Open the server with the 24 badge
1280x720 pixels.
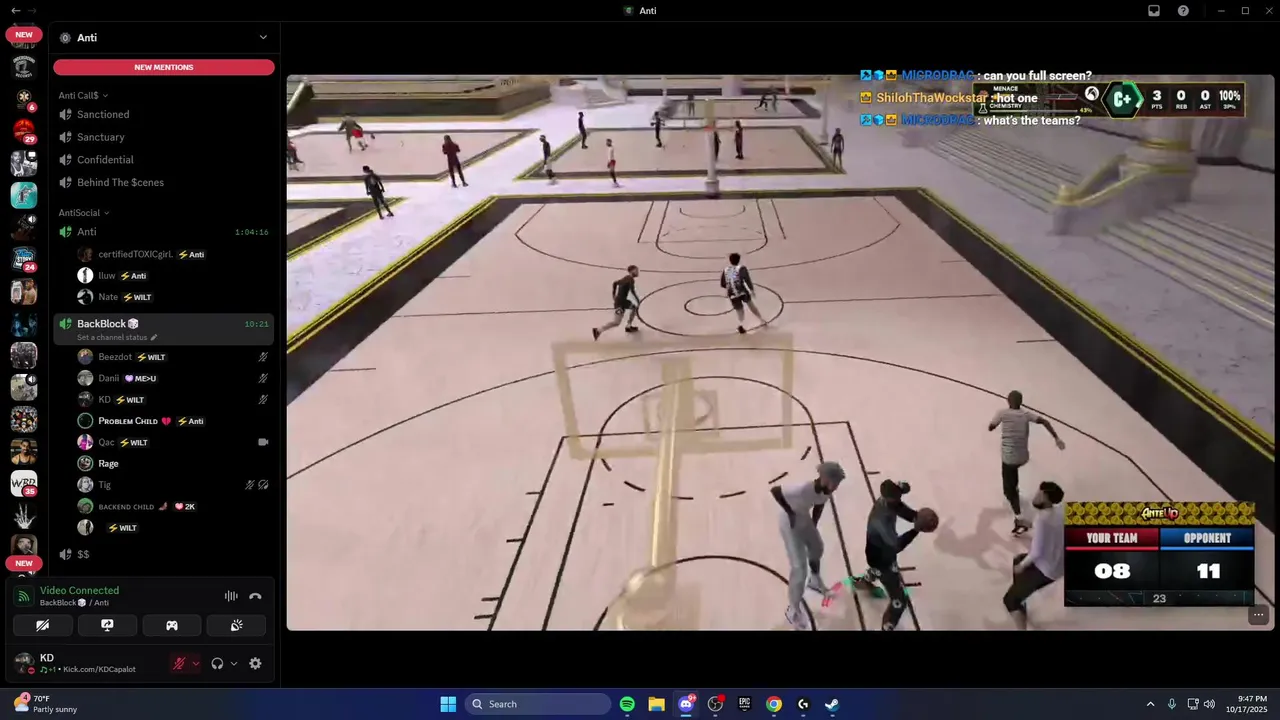[24, 259]
